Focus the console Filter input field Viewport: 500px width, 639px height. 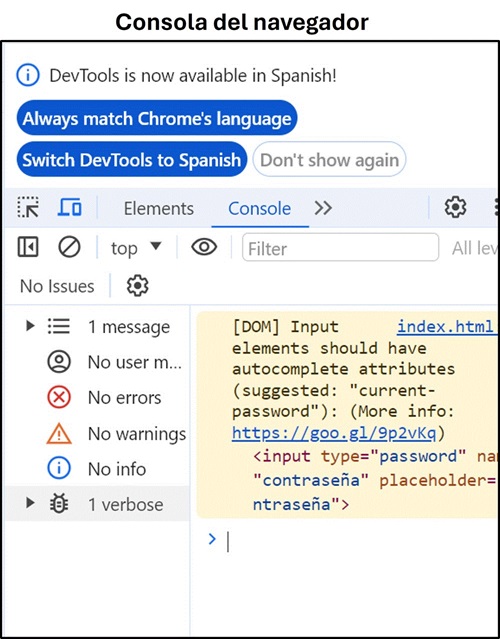[340, 247]
